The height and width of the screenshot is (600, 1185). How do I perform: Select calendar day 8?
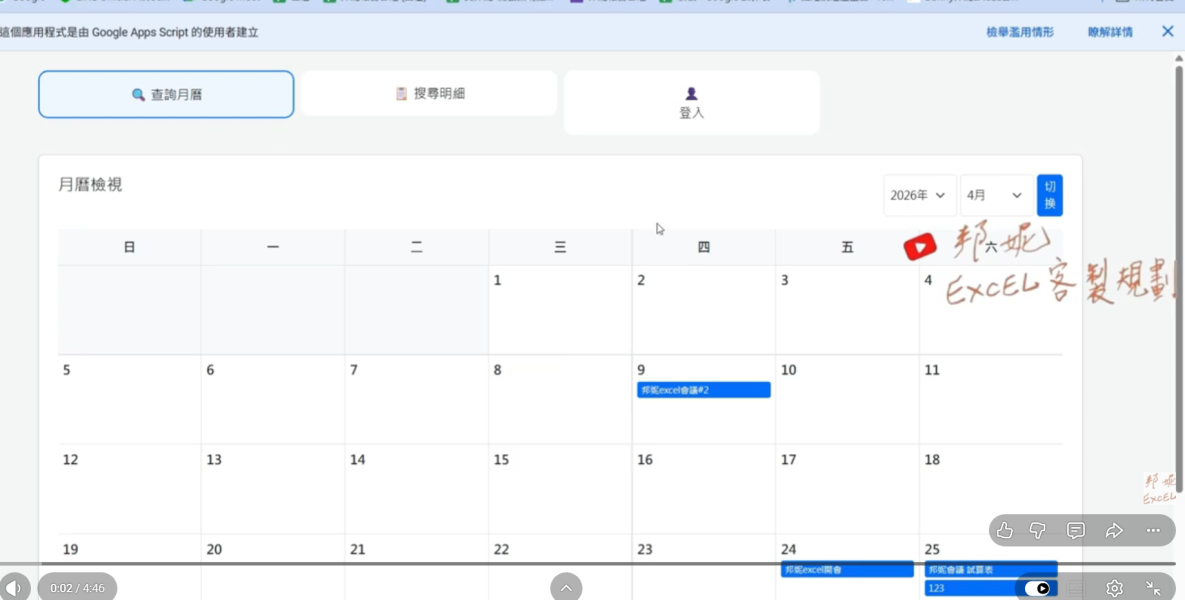(560, 400)
